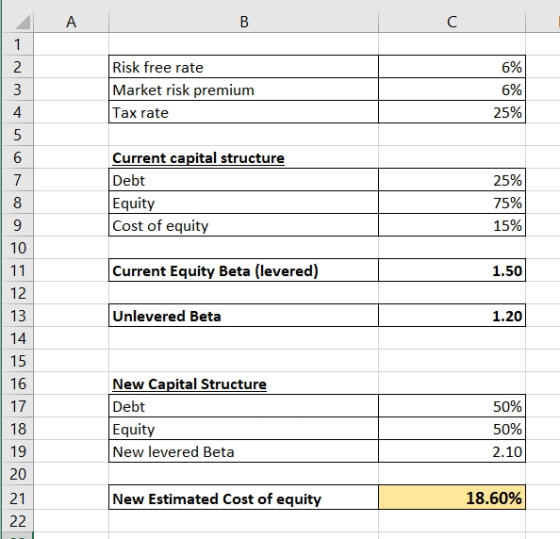Image resolution: width=560 pixels, height=539 pixels.
Task: Click the 'New Capital Structure' heading
Action: pyautogui.click(x=189, y=384)
